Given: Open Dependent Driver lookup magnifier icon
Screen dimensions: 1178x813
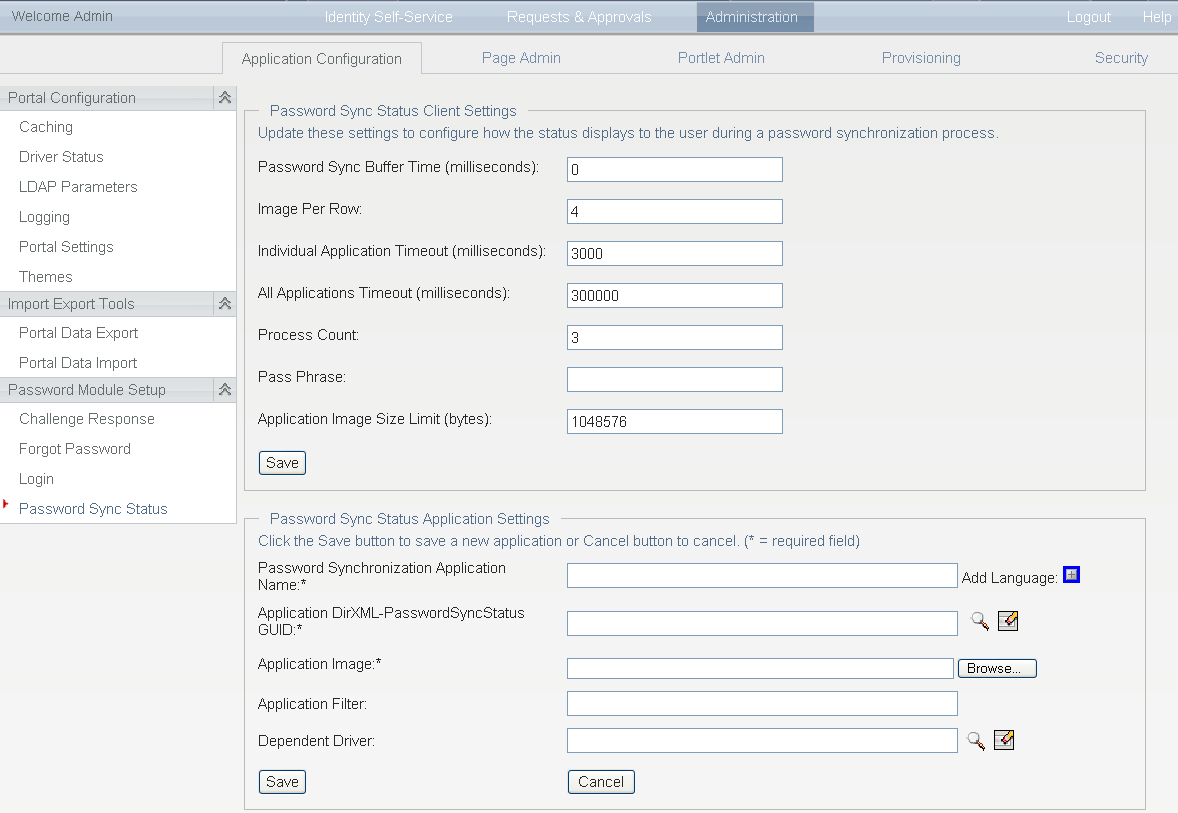Looking at the screenshot, I should pyautogui.click(x=976, y=740).
